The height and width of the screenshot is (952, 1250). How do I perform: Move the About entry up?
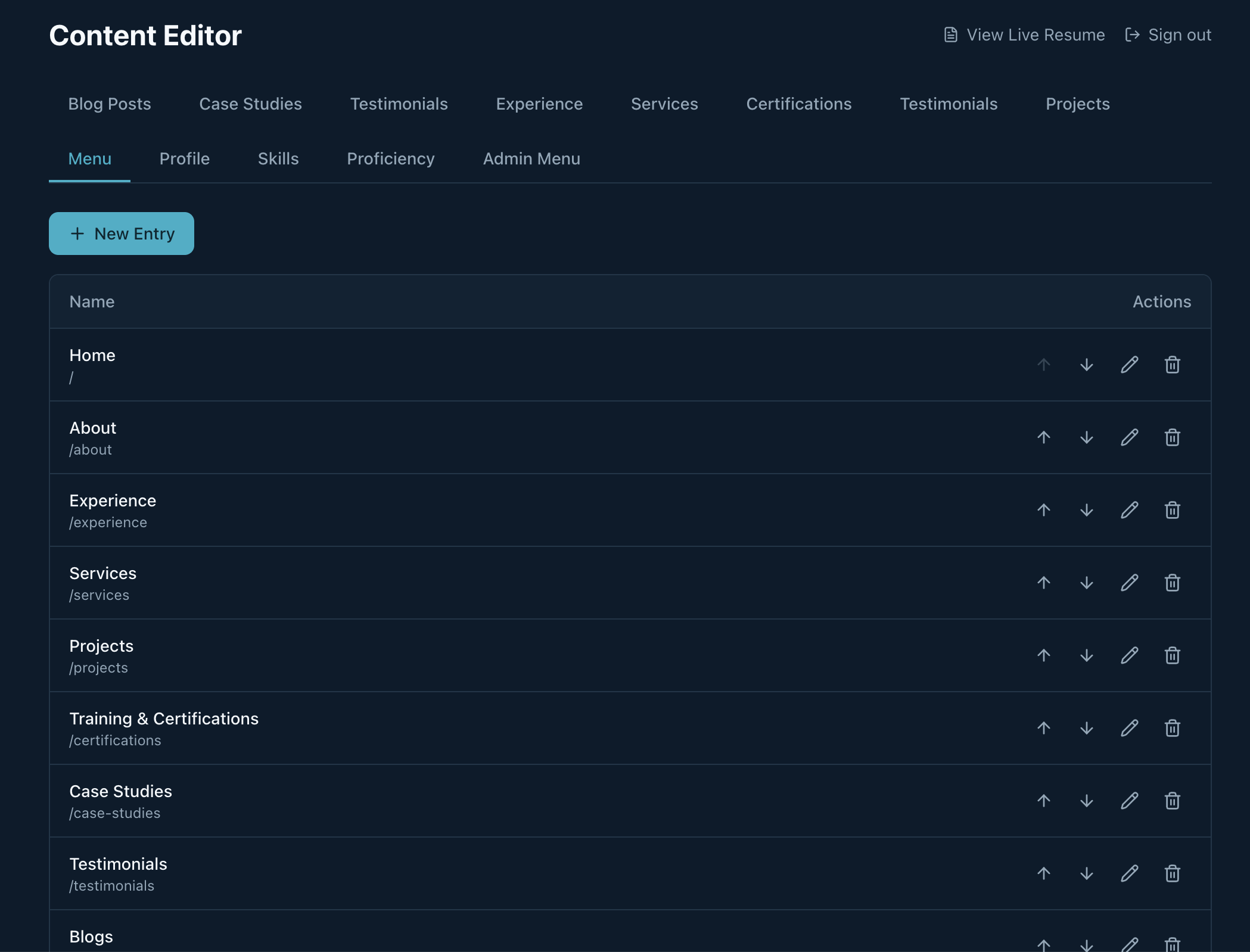click(x=1044, y=437)
